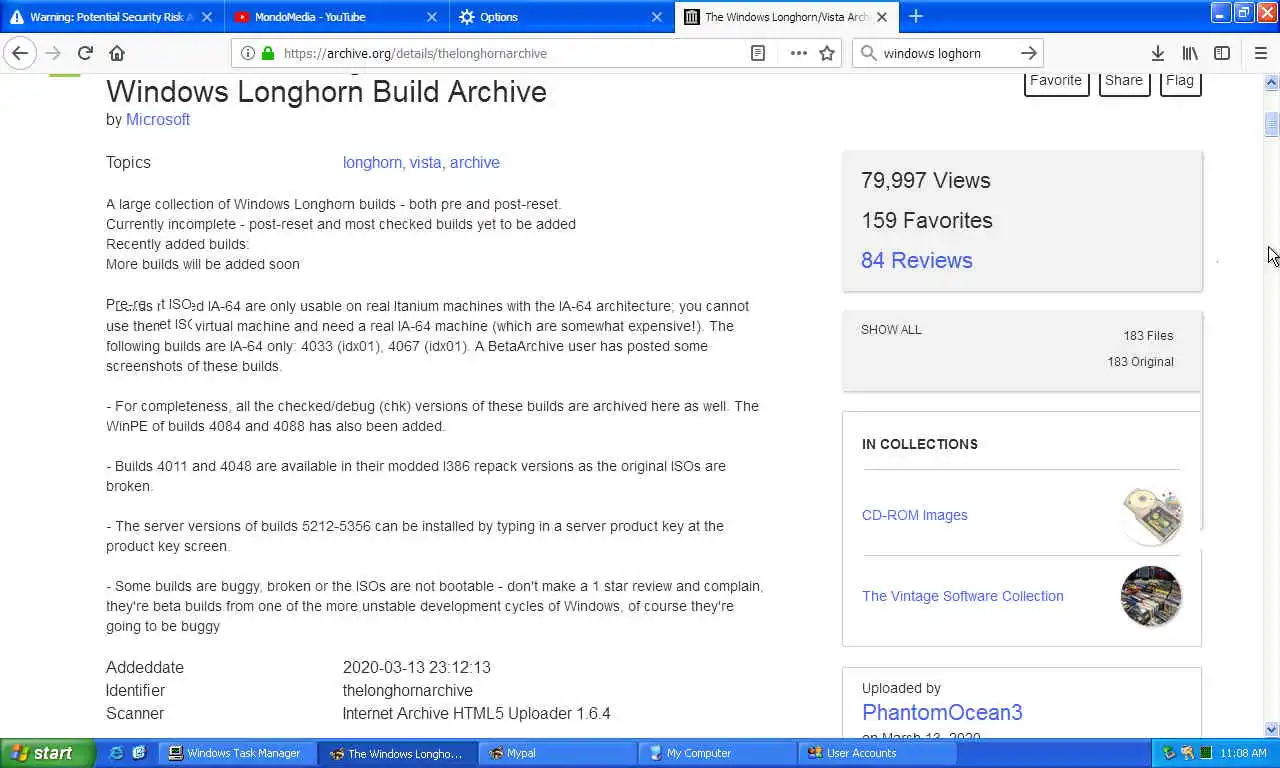Click the green padlock security icon
This screenshot has height=768, width=1280.
(x=267, y=53)
